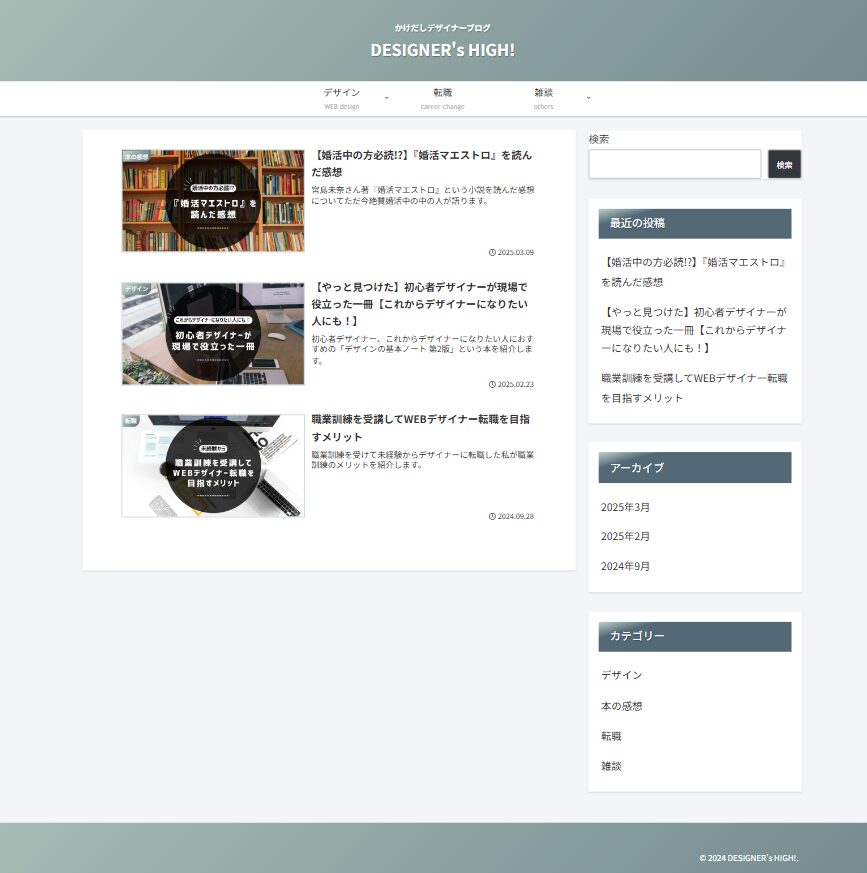Viewport: 867px width, 873px height.
Task: Open the 本の感想 category in the sidebar
Action: (x=621, y=706)
